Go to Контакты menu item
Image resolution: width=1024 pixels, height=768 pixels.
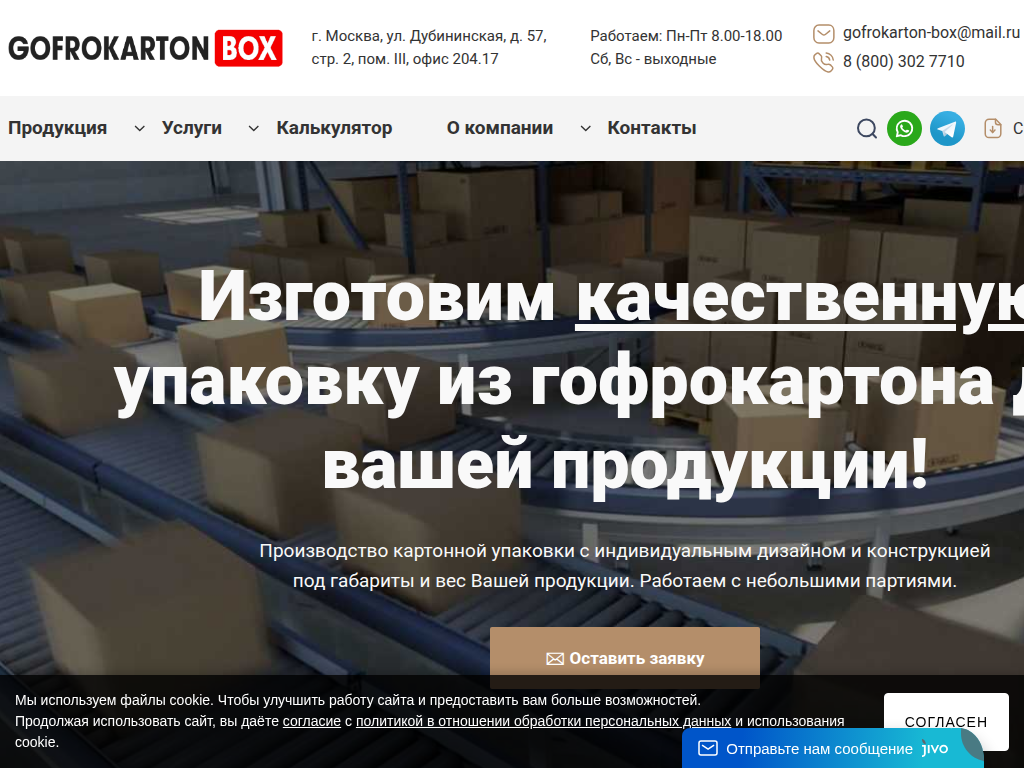tap(652, 128)
